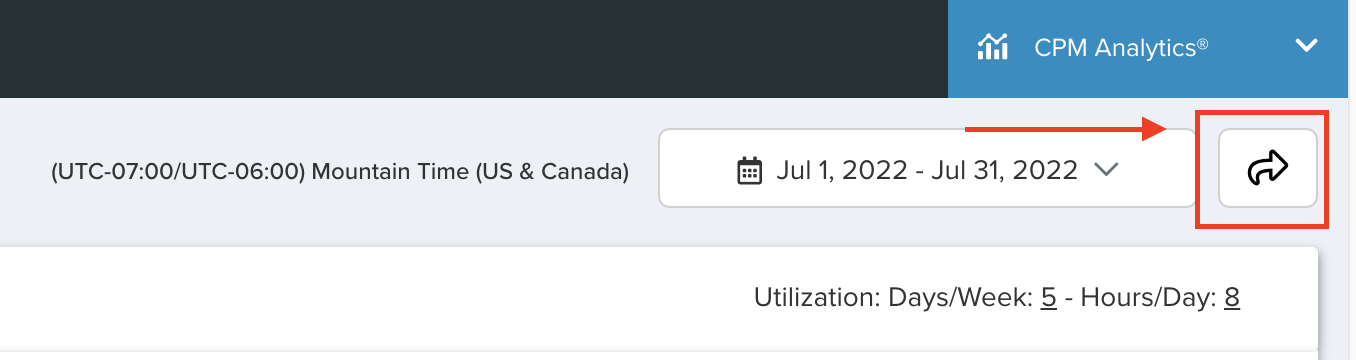Image resolution: width=1356 pixels, height=360 pixels.
Task: Click the Mountain Time timezone label
Action: tap(340, 172)
